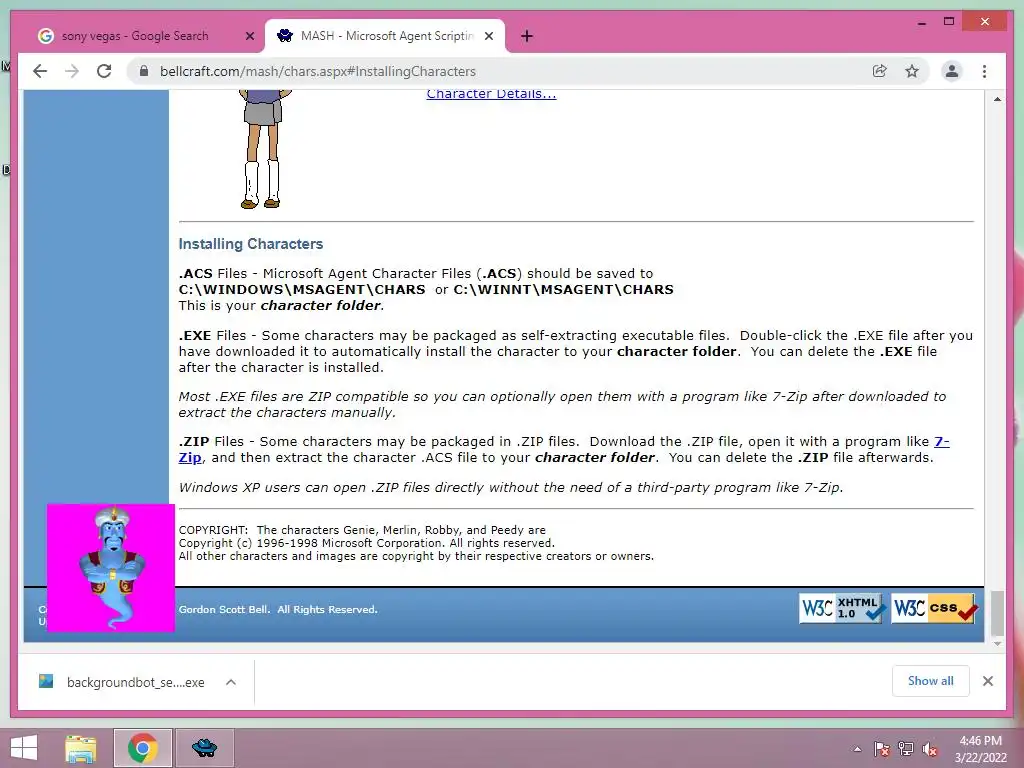This screenshot has width=1024, height=768.
Task: Click the muted volume tray icon
Action: pos(930,749)
